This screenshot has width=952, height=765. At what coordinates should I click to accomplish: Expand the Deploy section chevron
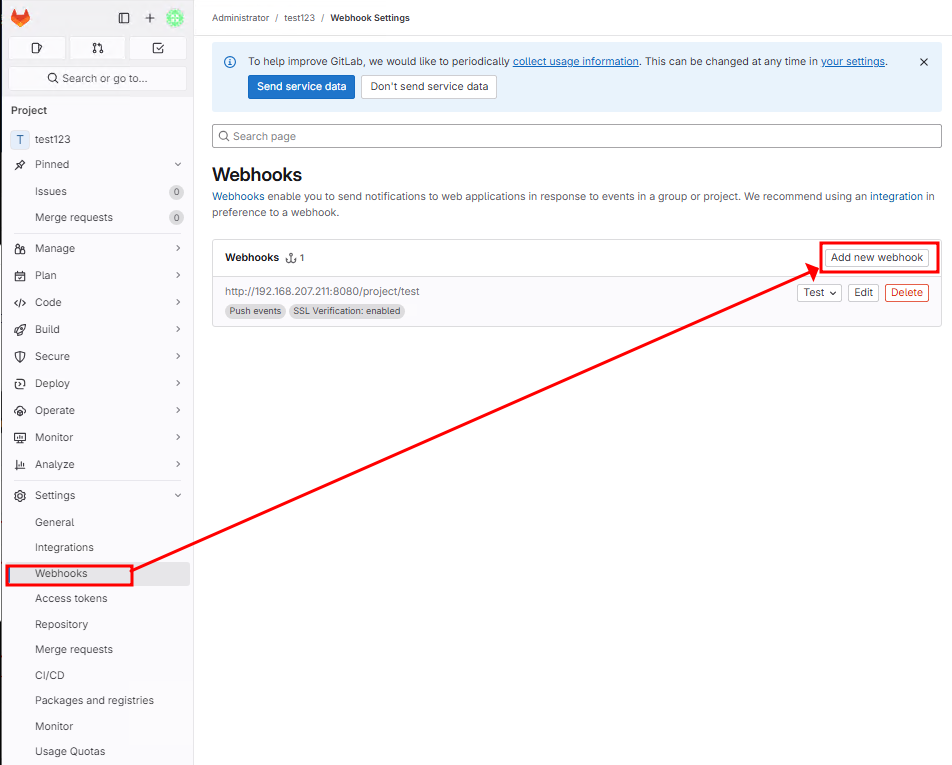tap(178, 383)
